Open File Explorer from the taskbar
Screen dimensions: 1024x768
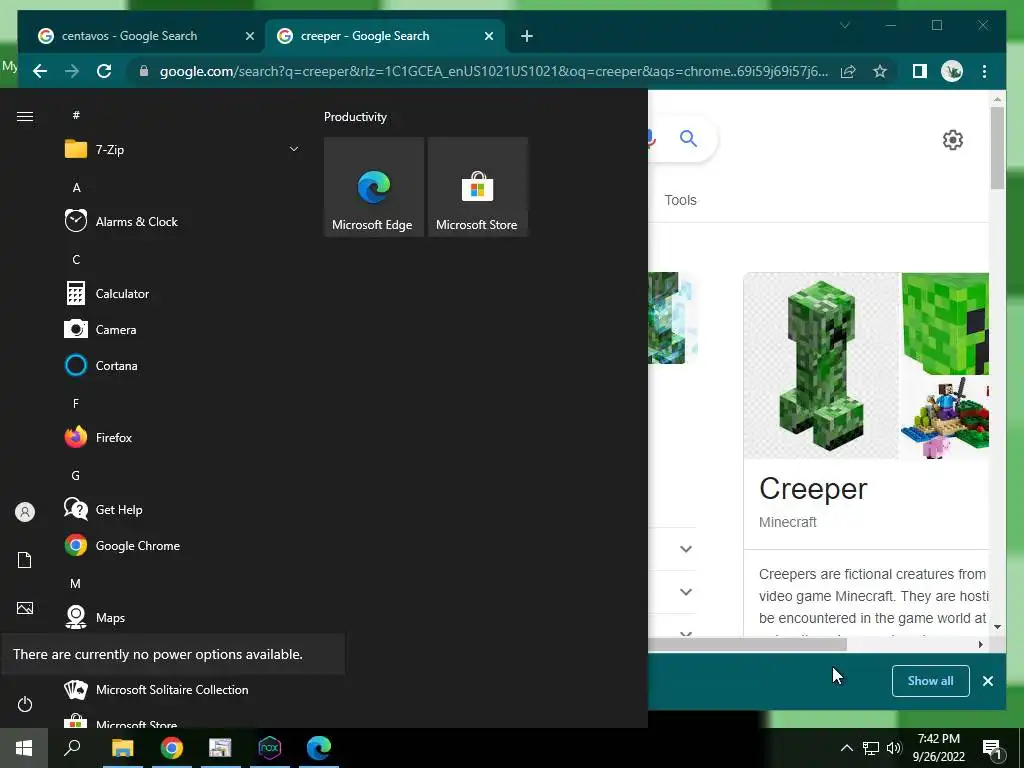coord(122,748)
